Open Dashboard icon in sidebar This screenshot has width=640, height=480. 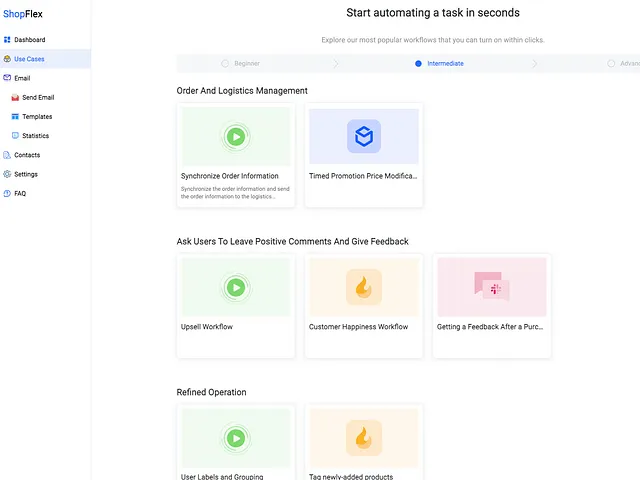coord(7,40)
